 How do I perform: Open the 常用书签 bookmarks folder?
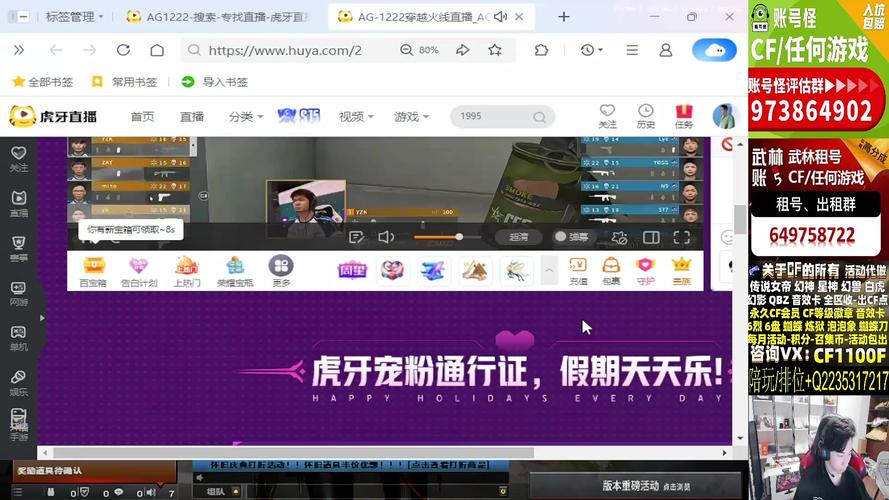pos(124,82)
